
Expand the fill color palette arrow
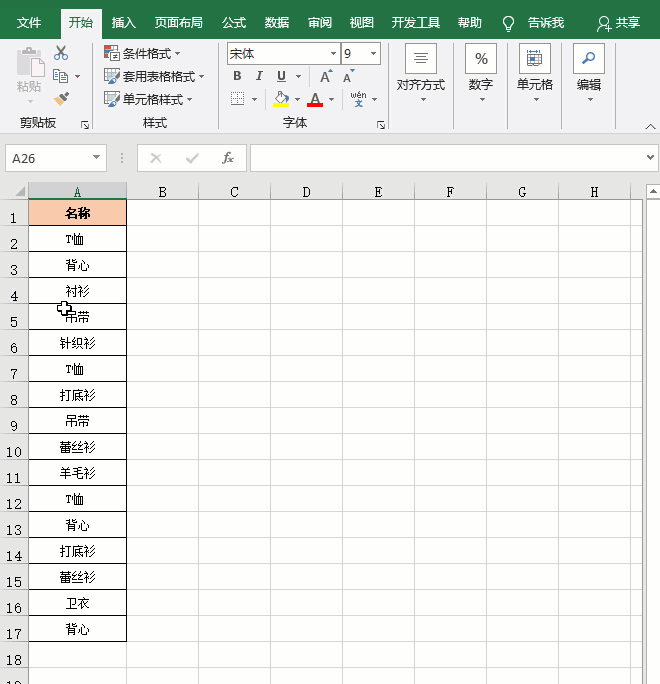[298, 99]
